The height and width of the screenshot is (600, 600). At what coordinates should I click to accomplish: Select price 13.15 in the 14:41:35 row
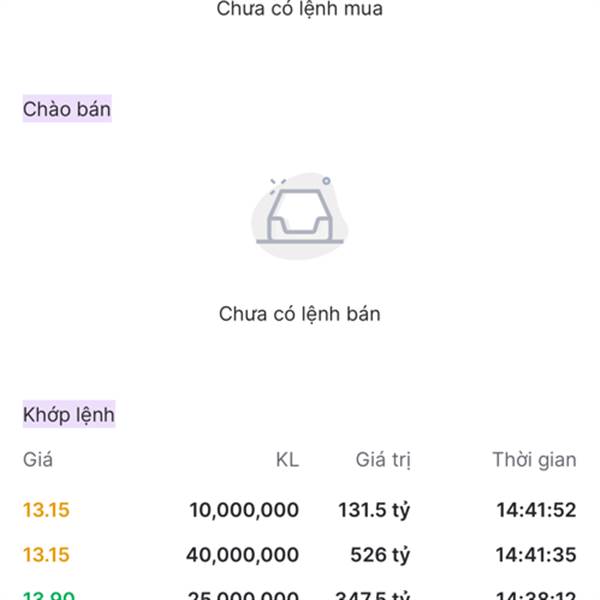coord(46,555)
